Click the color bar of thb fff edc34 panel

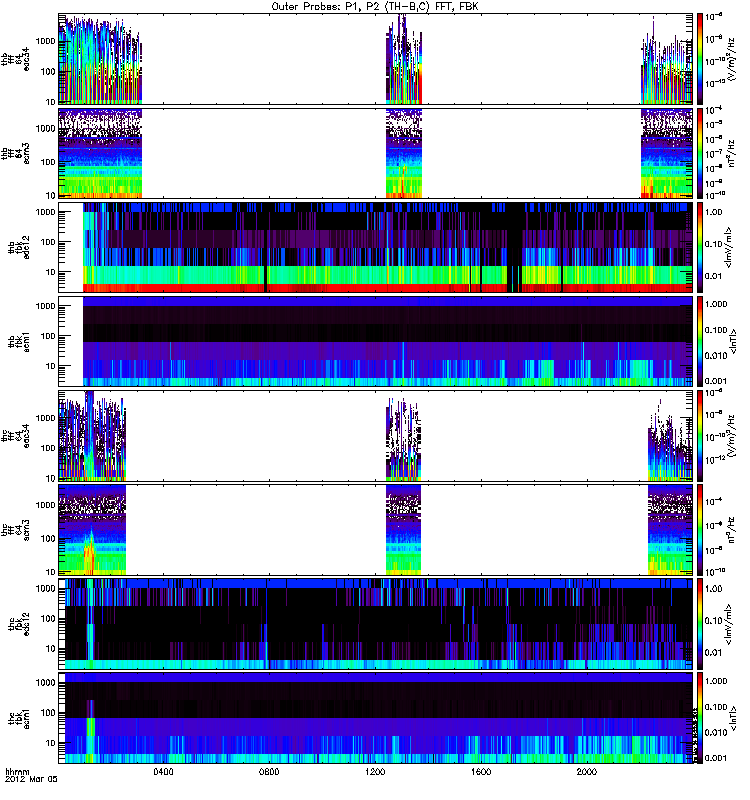[700, 59]
